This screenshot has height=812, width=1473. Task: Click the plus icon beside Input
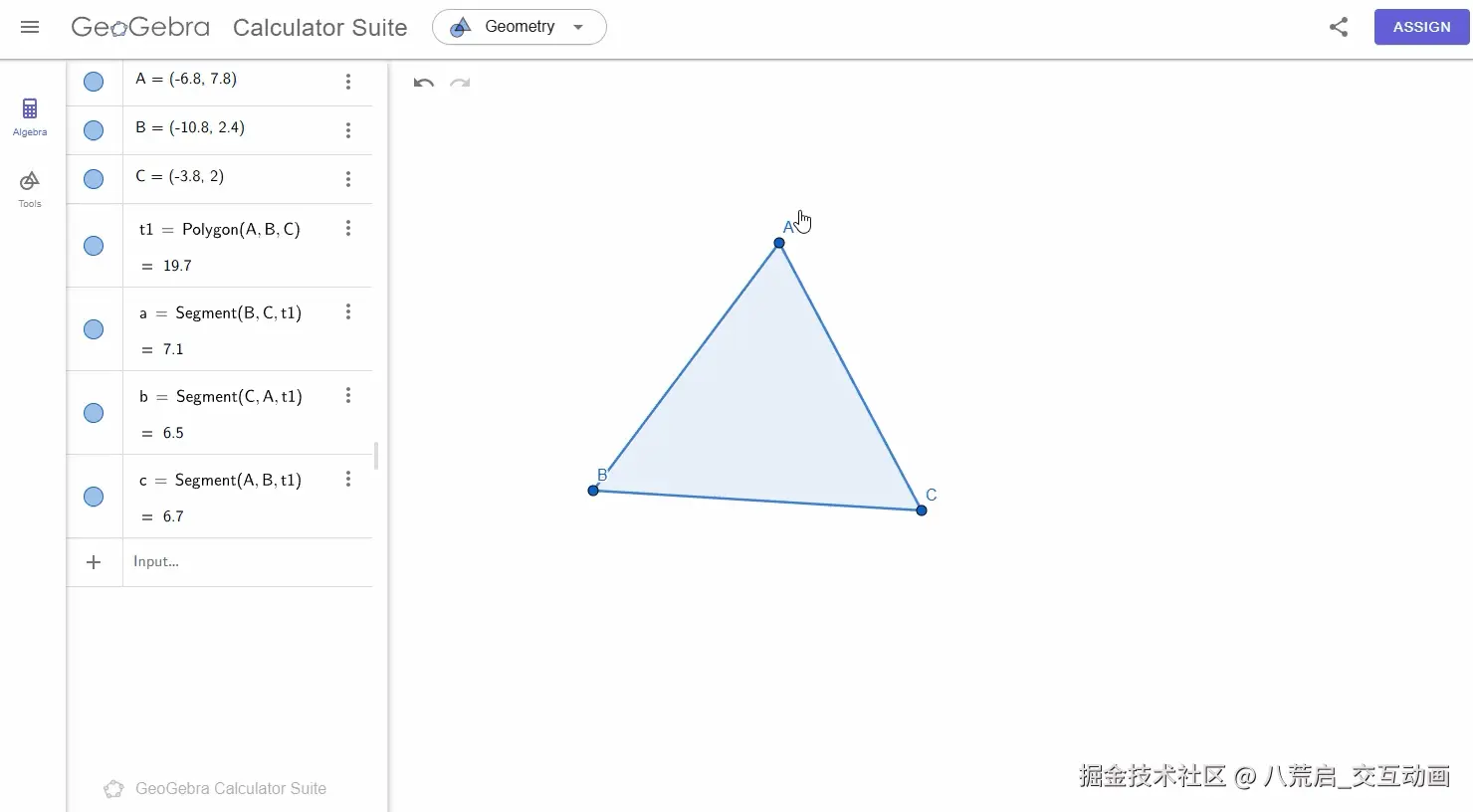[x=94, y=562]
